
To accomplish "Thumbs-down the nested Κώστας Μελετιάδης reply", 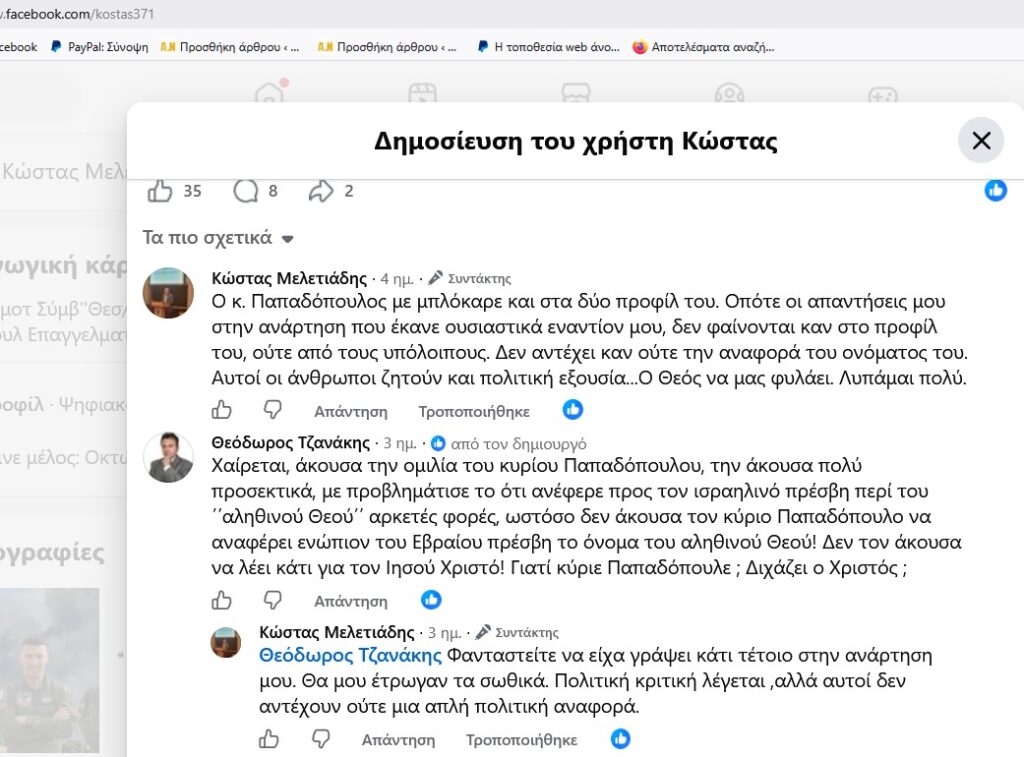I will click(x=320, y=739).
